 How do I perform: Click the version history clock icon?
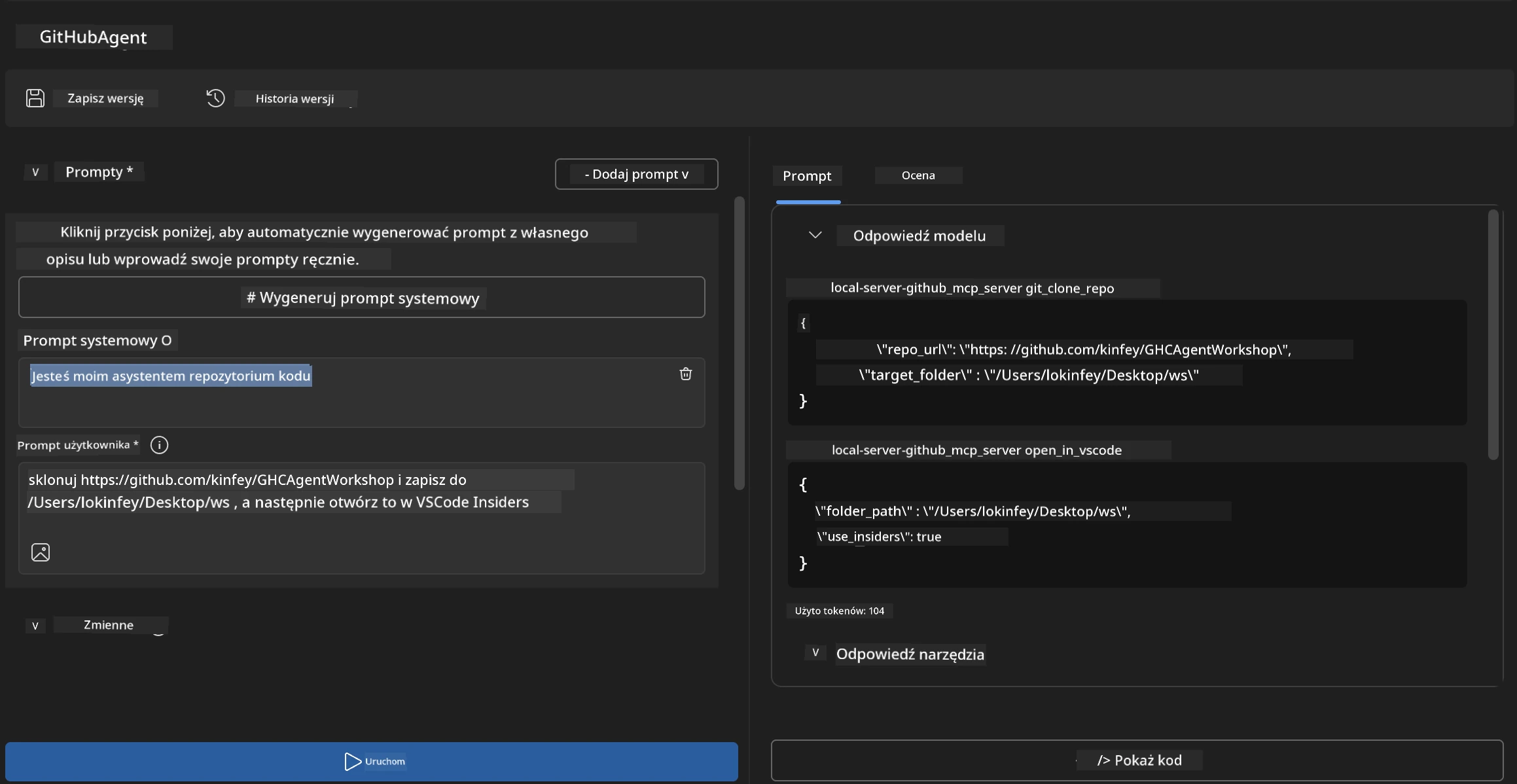215,98
